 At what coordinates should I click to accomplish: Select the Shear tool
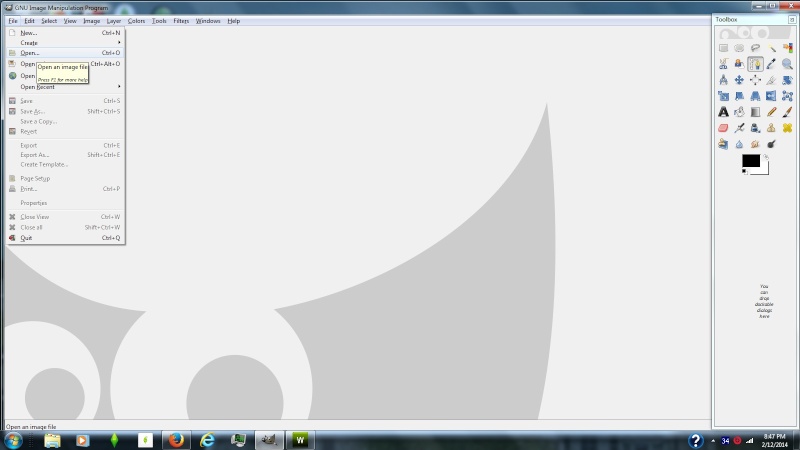[739, 96]
